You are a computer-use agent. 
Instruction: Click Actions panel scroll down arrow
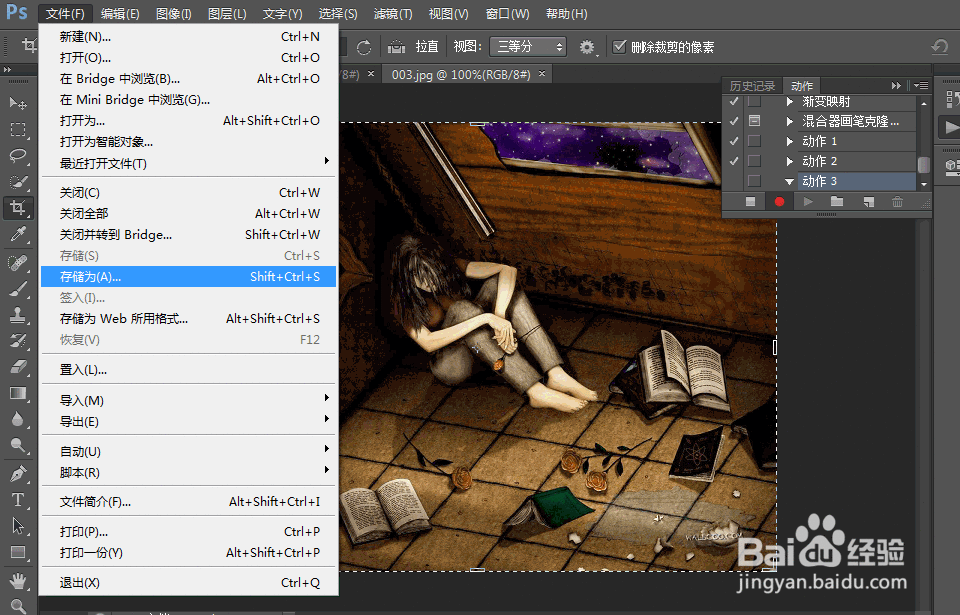tap(924, 184)
